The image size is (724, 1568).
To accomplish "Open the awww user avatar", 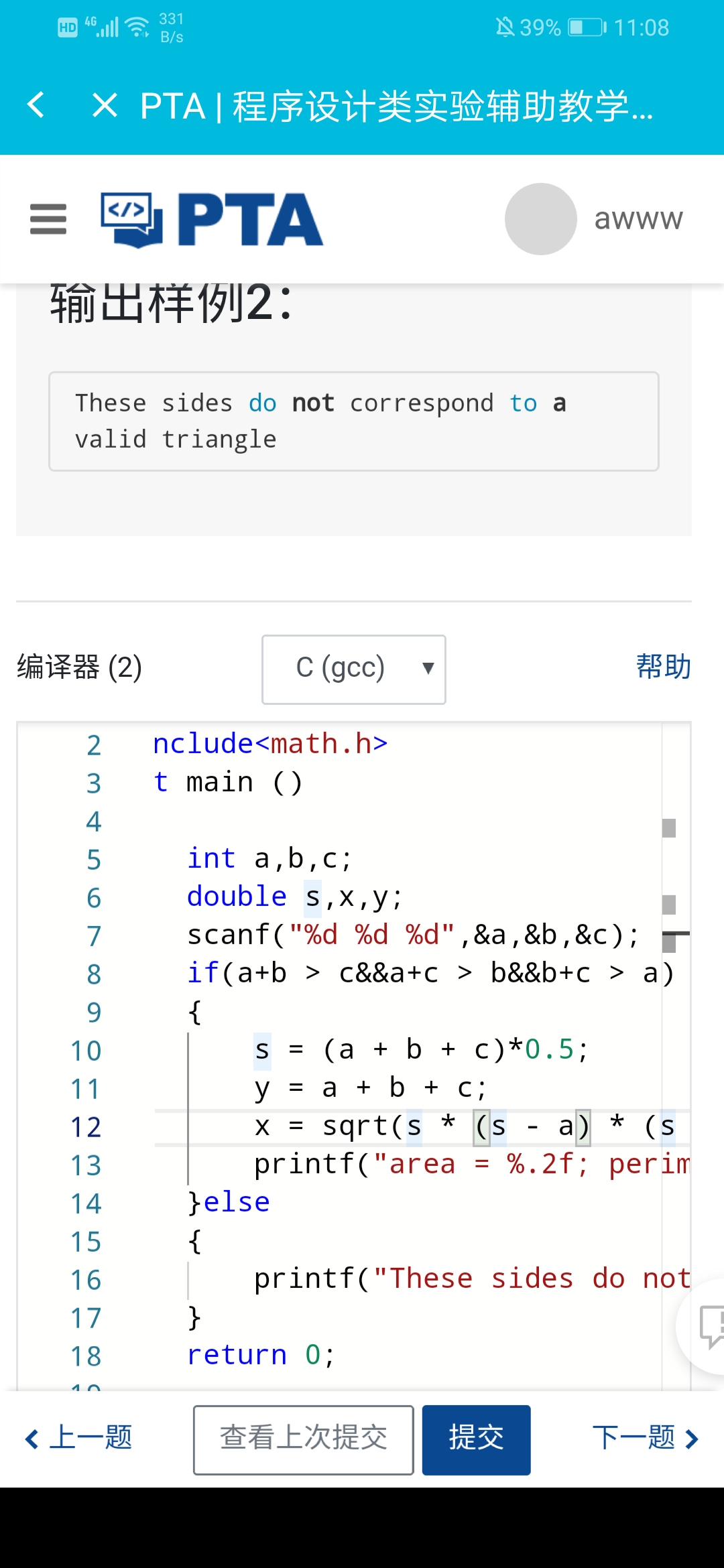I will [540, 219].
